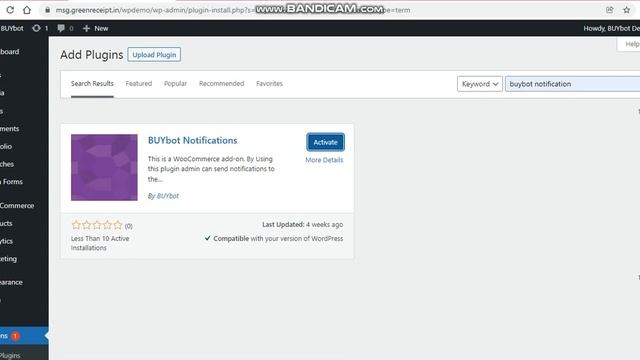Open Plugins menu with update badge
The height and width of the screenshot is (360, 640).
[24, 336]
